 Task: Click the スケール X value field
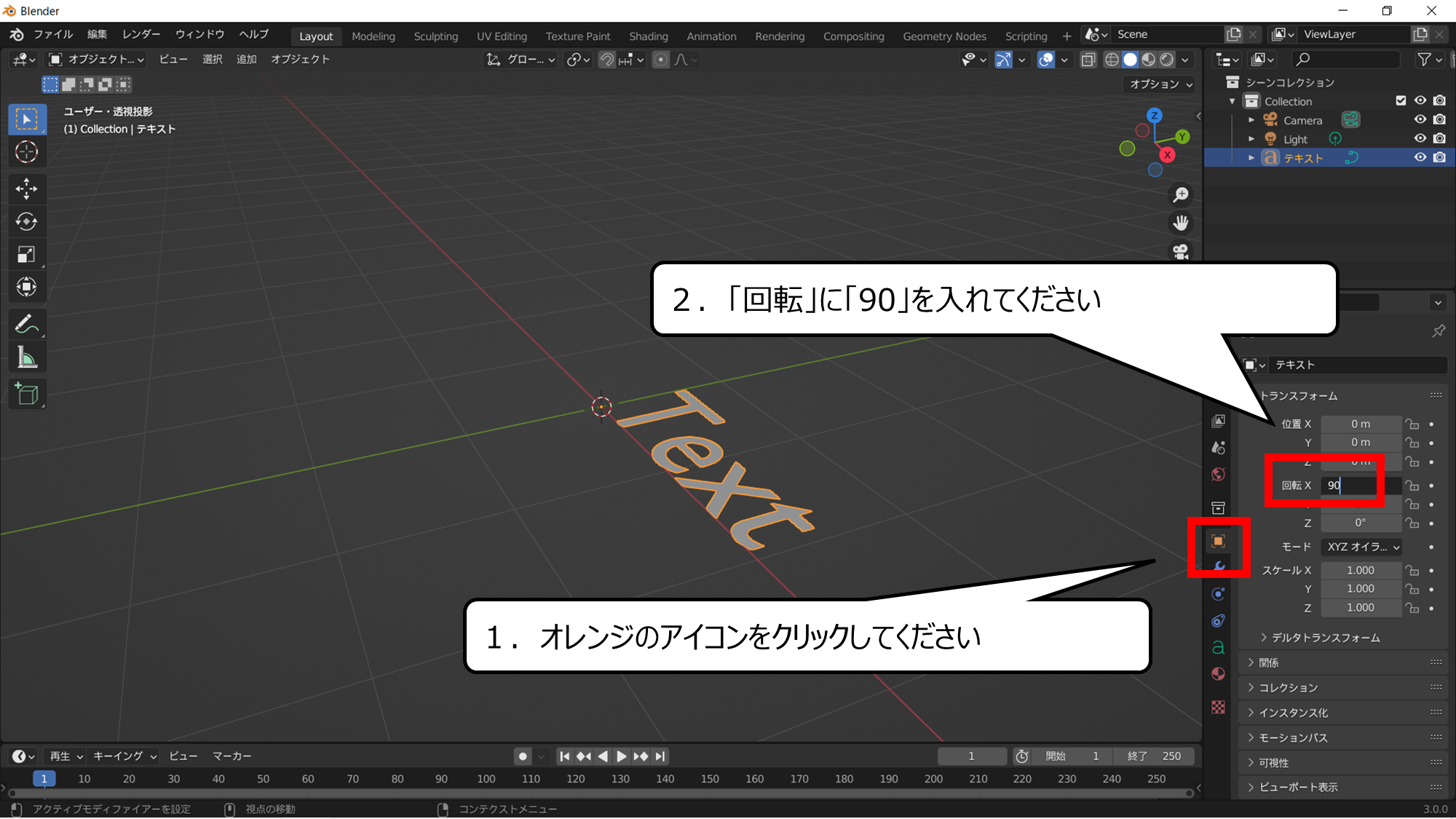(x=1361, y=570)
